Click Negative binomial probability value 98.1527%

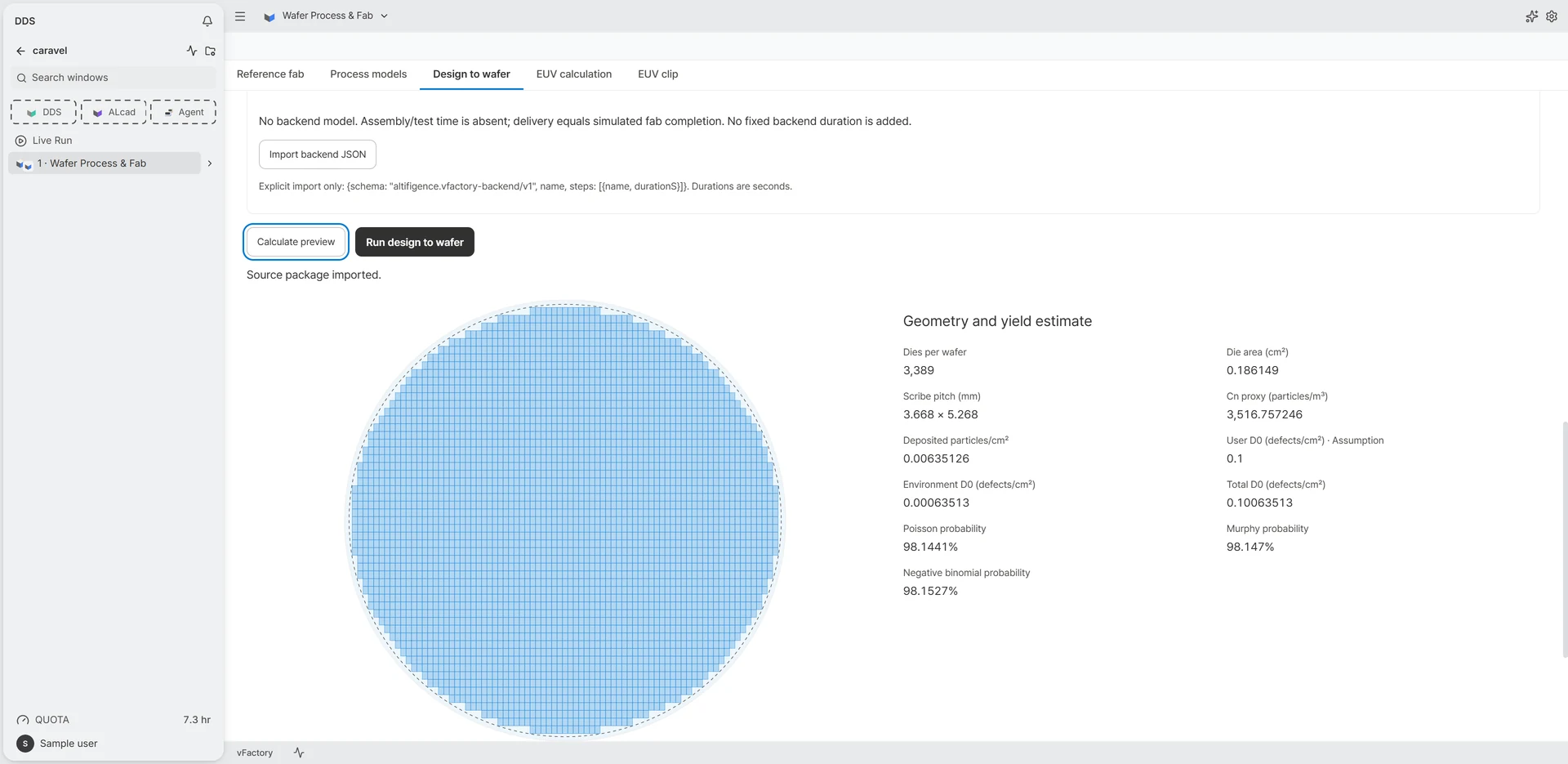click(x=931, y=591)
